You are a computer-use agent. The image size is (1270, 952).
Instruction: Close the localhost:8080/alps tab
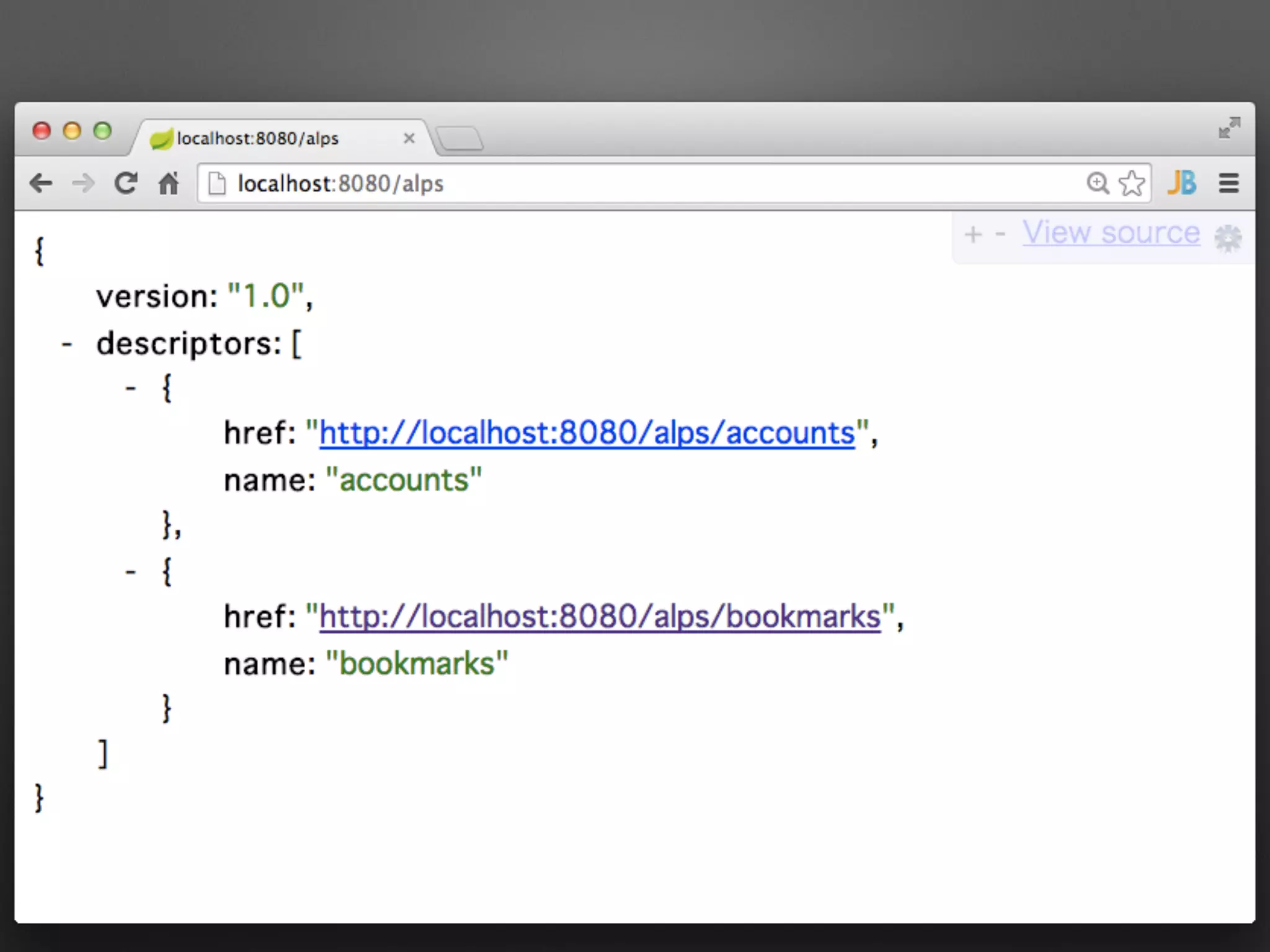click(409, 138)
